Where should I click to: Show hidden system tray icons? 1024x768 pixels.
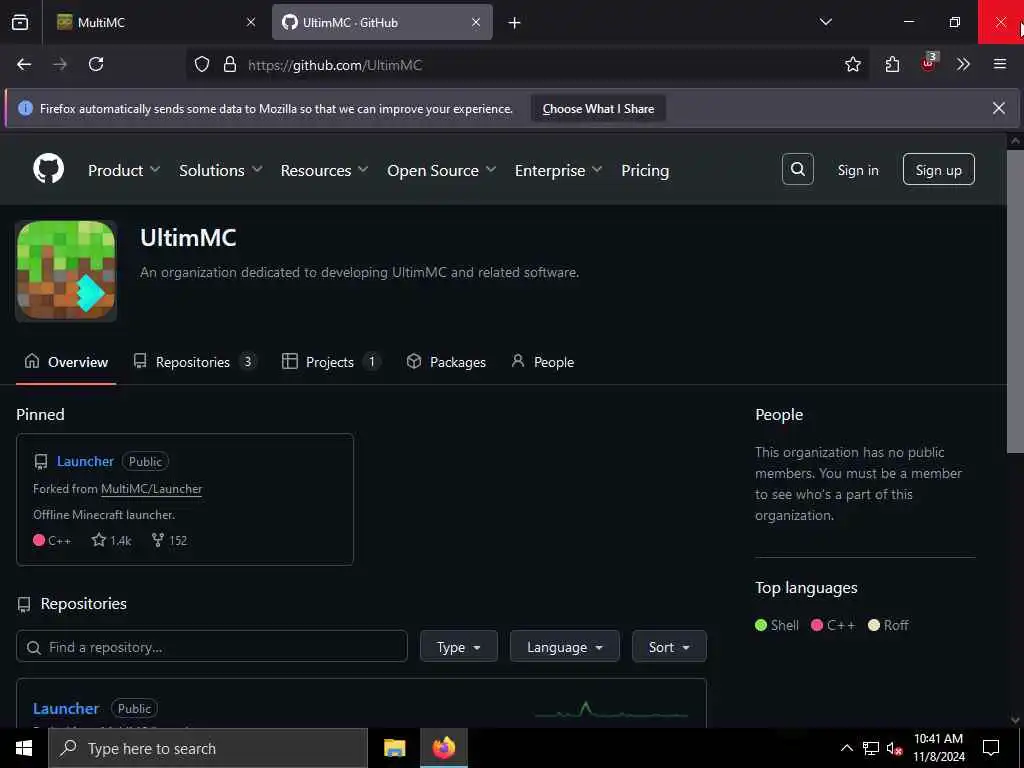[x=846, y=748]
